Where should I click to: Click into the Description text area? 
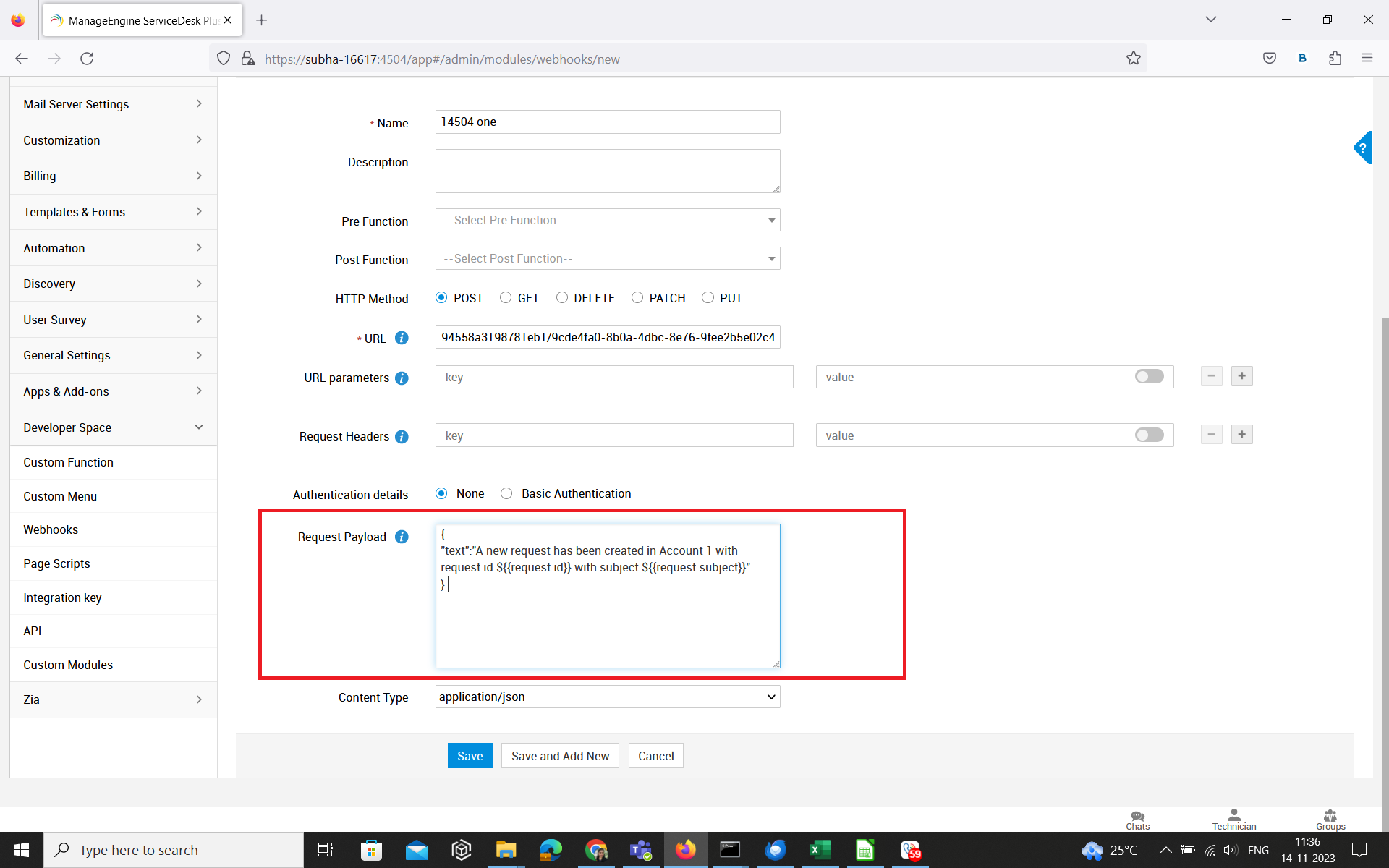pos(607,171)
